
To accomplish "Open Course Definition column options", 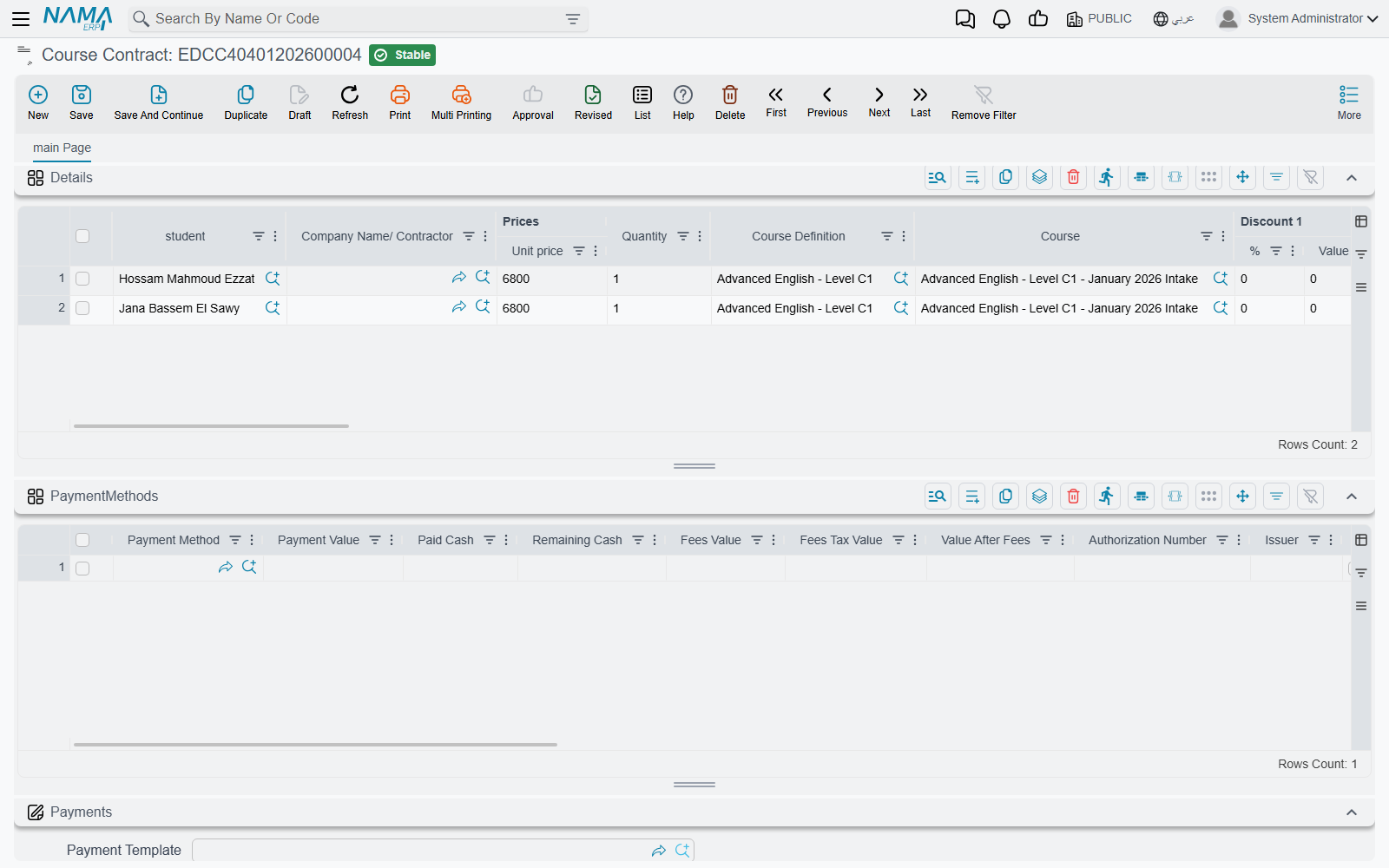I will pos(904,236).
